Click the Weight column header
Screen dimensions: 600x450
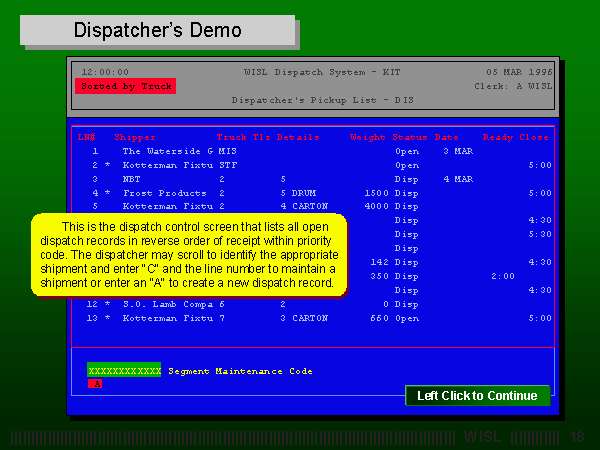368,137
